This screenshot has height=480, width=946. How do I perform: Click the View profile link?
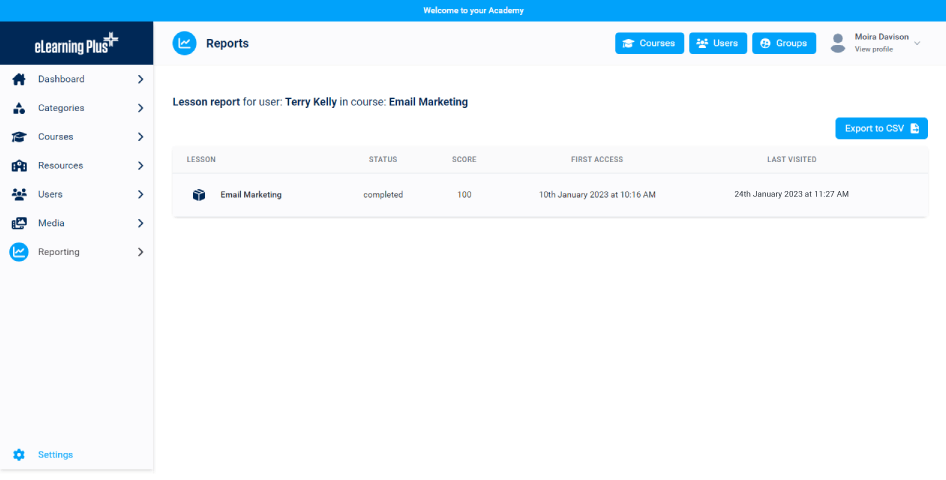(873, 49)
